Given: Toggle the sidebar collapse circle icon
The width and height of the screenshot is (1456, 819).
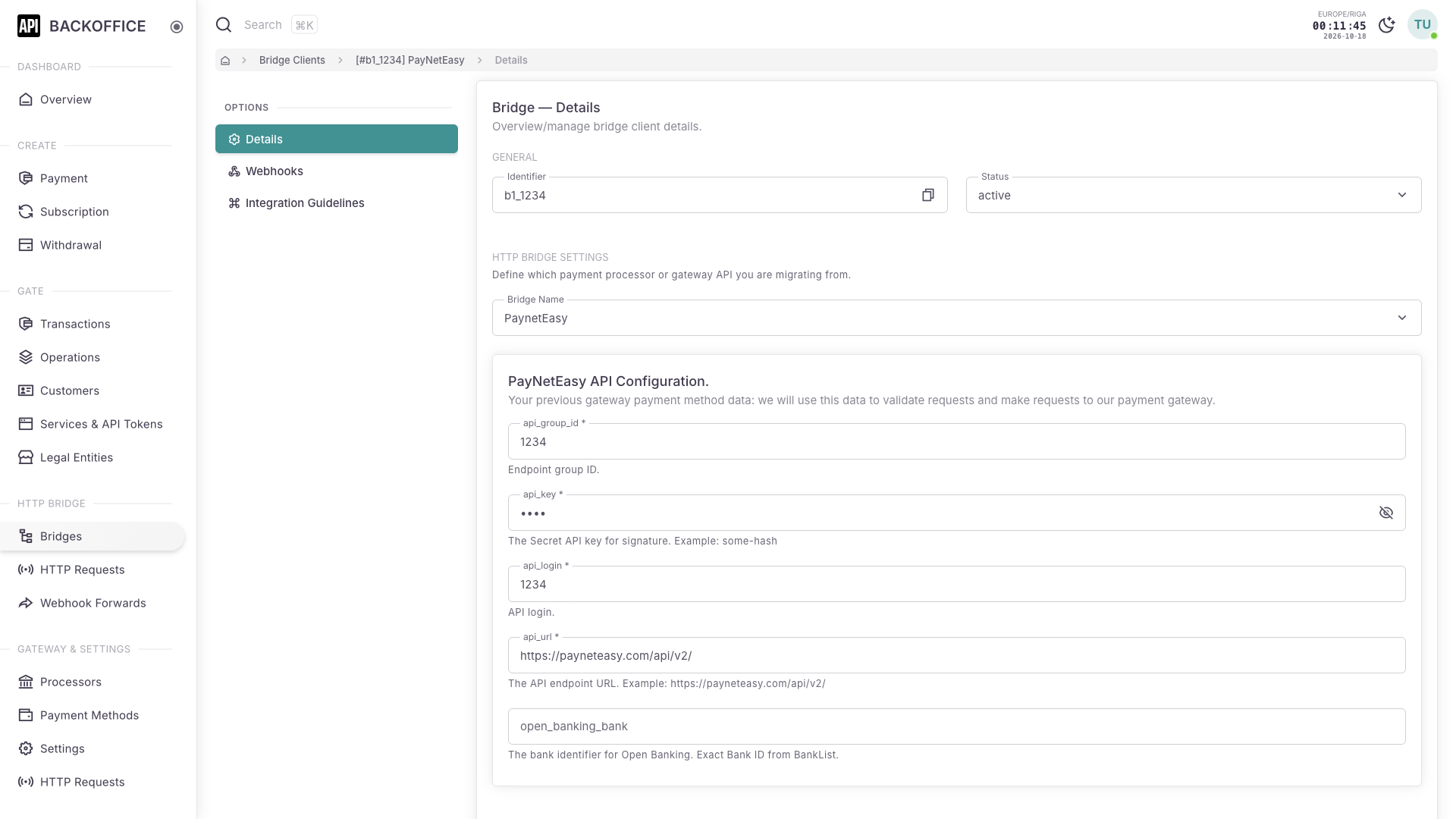Looking at the screenshot, I should 177,27.
